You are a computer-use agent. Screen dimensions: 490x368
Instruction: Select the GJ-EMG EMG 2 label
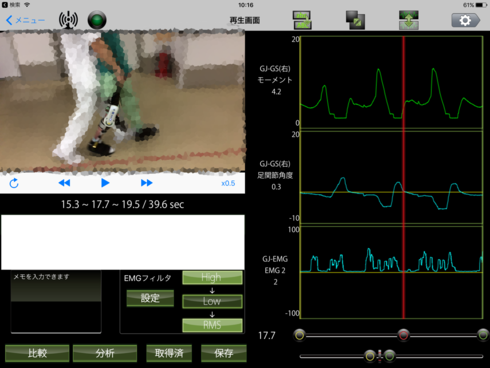[275, 270]
